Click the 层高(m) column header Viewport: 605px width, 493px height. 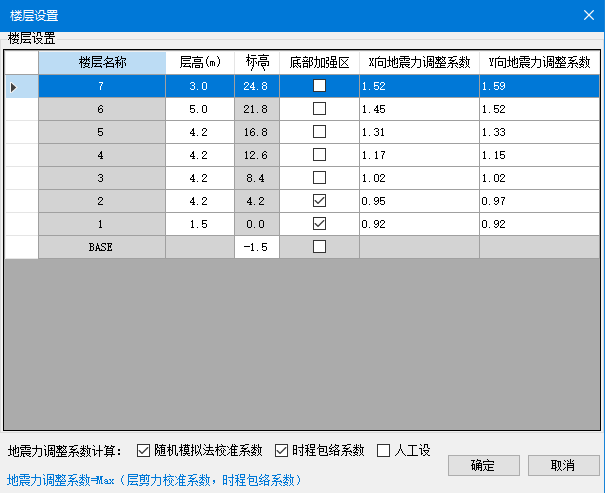(199, 62)
